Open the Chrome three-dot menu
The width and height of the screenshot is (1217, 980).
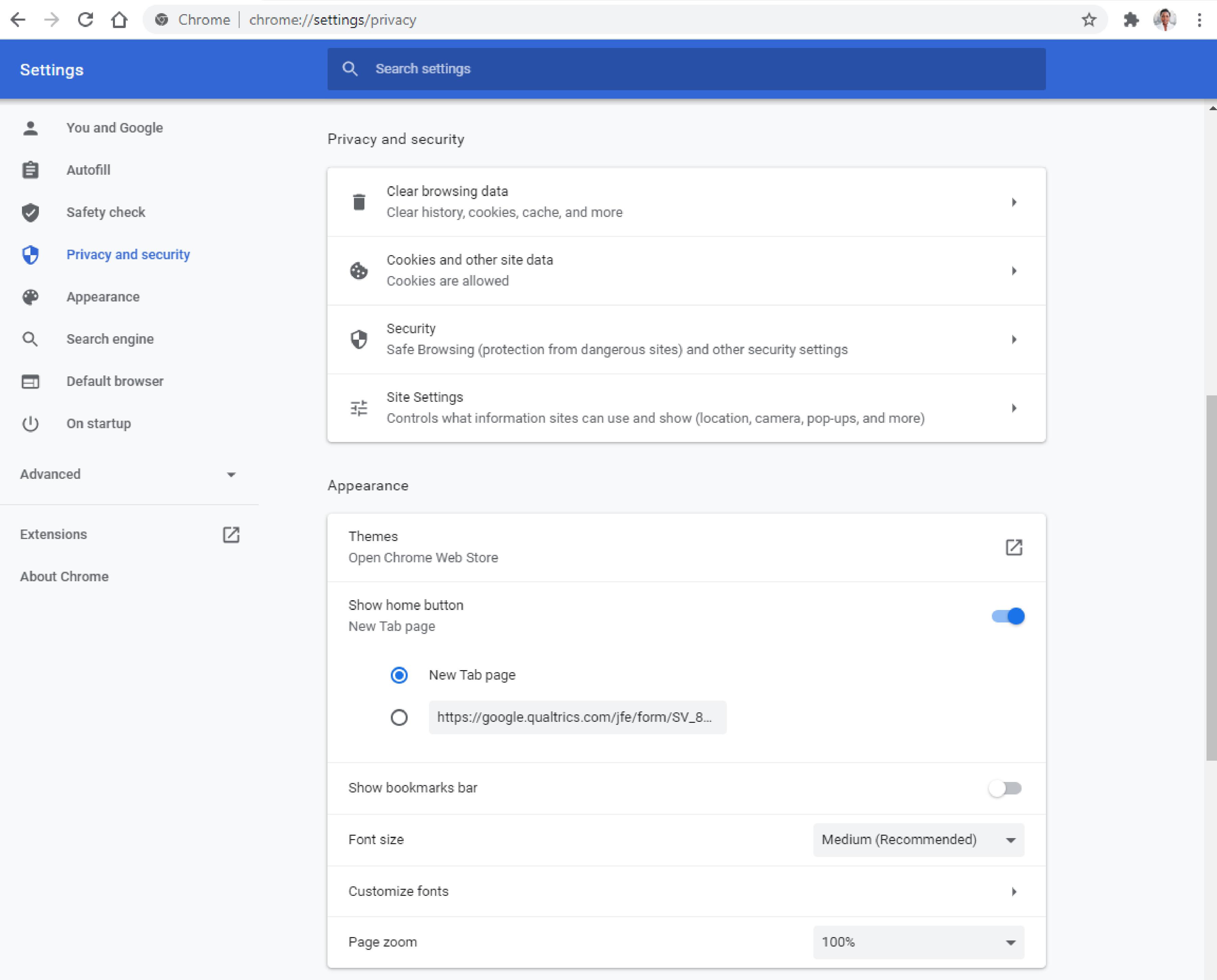coord(1199,20)
